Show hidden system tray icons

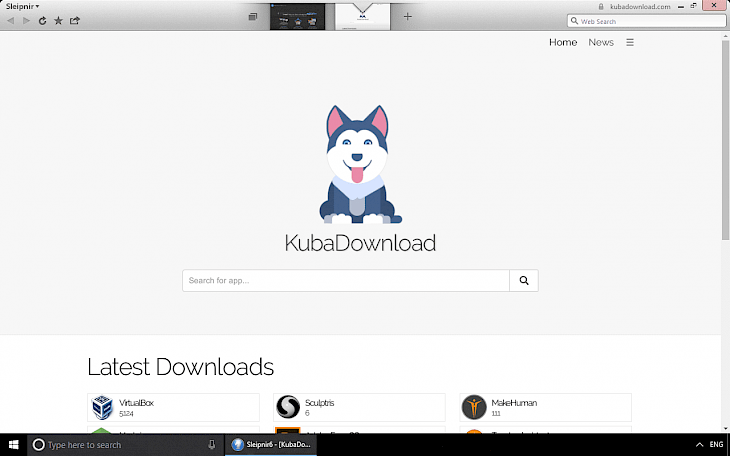(x=699, y=445)
